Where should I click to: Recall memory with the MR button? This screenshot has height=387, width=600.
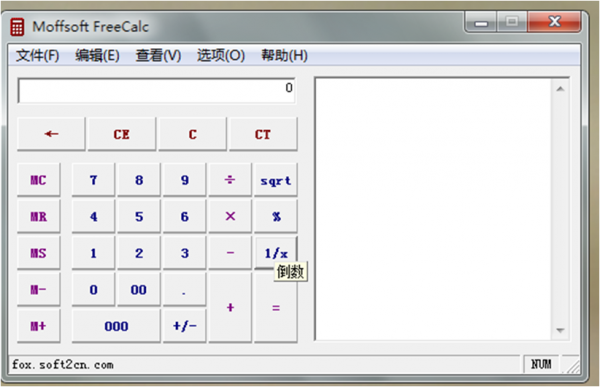(x=39, y=216)
